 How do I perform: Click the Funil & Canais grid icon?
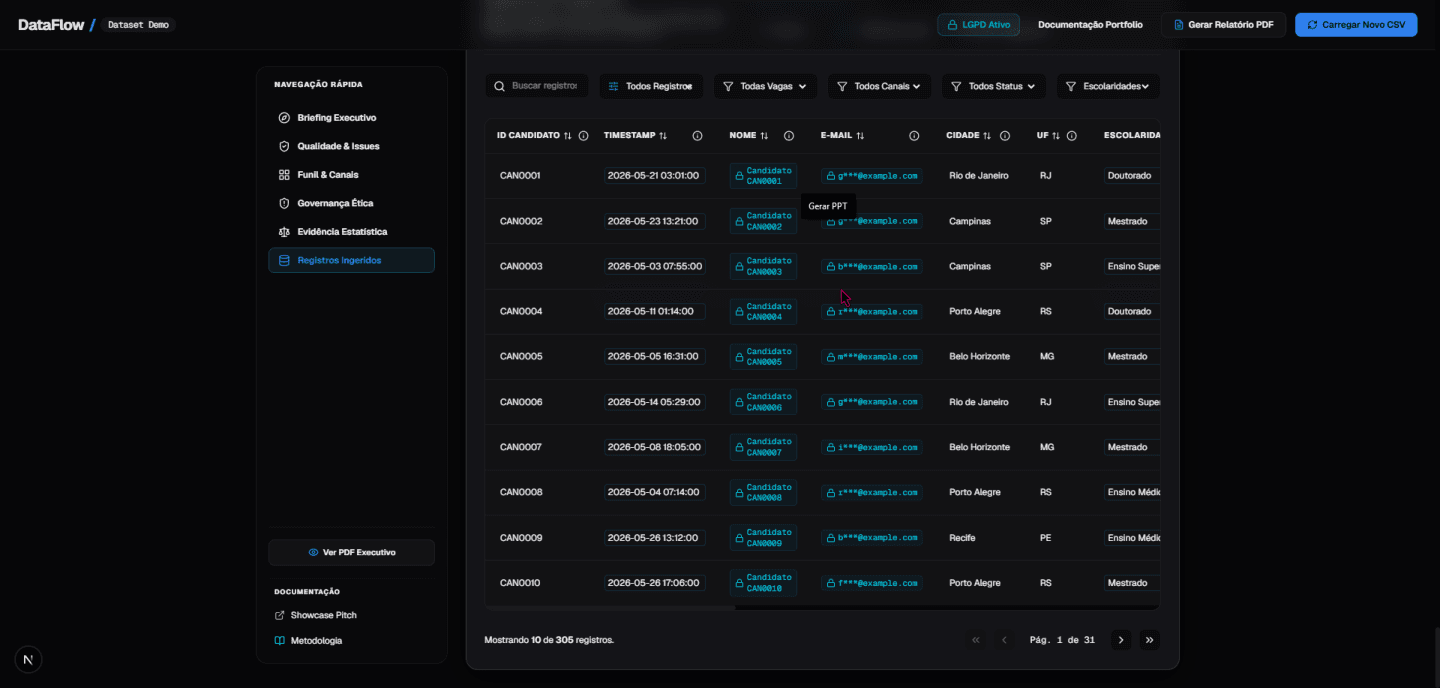(x=284, y=175)
